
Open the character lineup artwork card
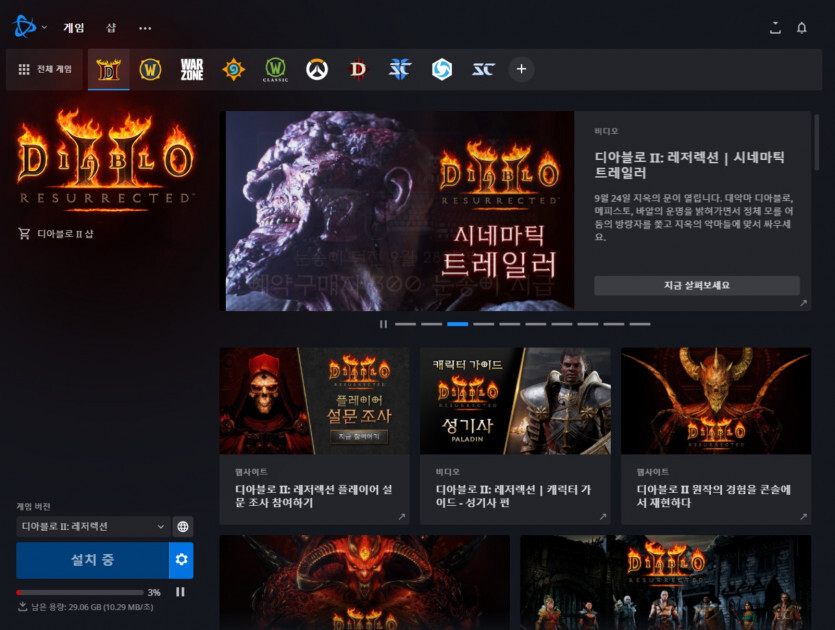[666, 583]
